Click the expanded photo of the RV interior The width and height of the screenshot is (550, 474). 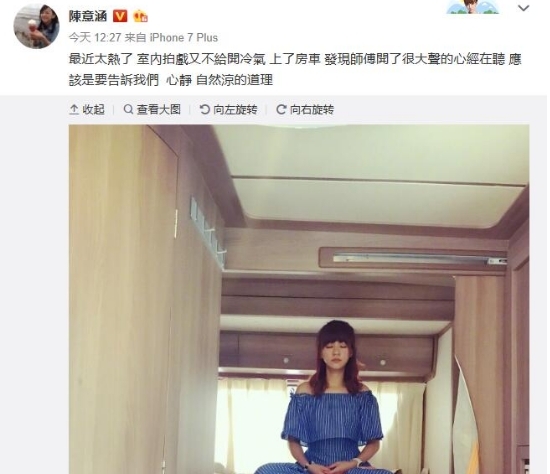[299, 299]
